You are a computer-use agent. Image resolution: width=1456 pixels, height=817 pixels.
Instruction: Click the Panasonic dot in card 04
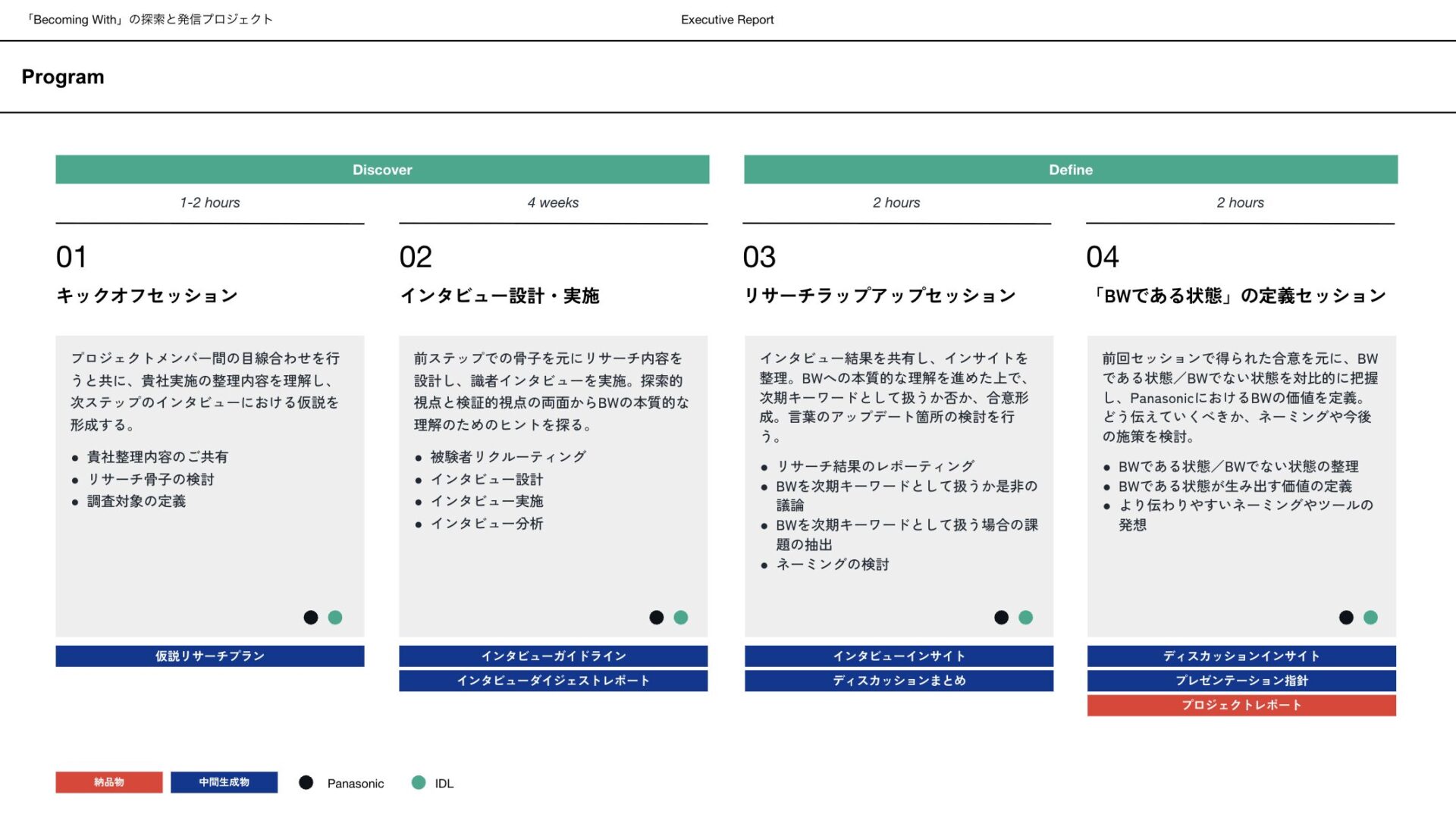(x=1345, y=618)
